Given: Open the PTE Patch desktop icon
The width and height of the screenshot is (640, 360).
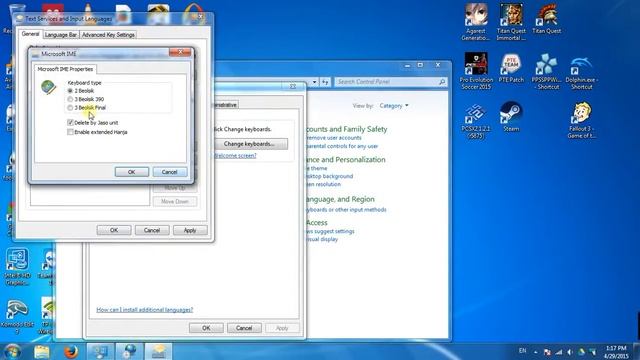Looking at the screenshot, I should (511, 68).
